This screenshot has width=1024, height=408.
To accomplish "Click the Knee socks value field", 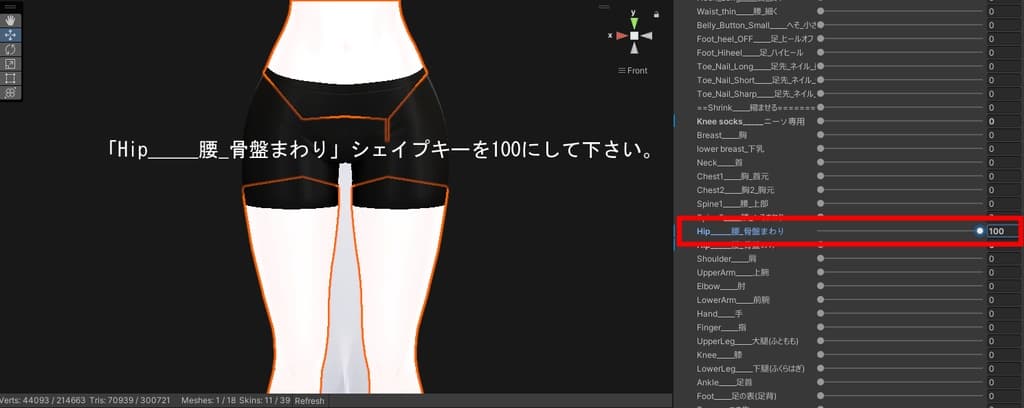I will (1003, 121).
